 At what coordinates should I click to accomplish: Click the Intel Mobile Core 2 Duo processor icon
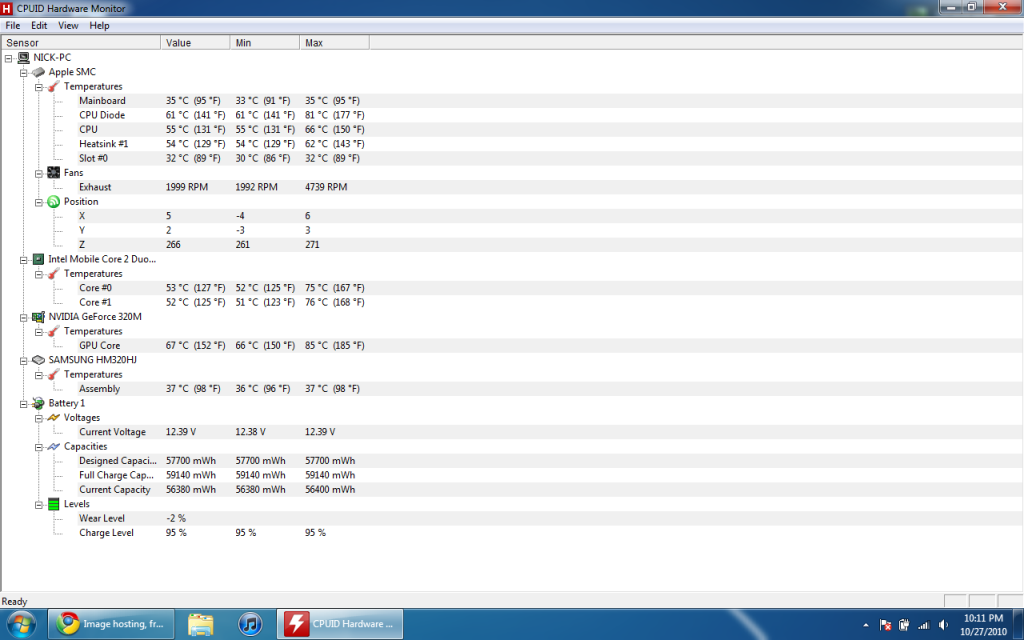[x=39, y=259]
